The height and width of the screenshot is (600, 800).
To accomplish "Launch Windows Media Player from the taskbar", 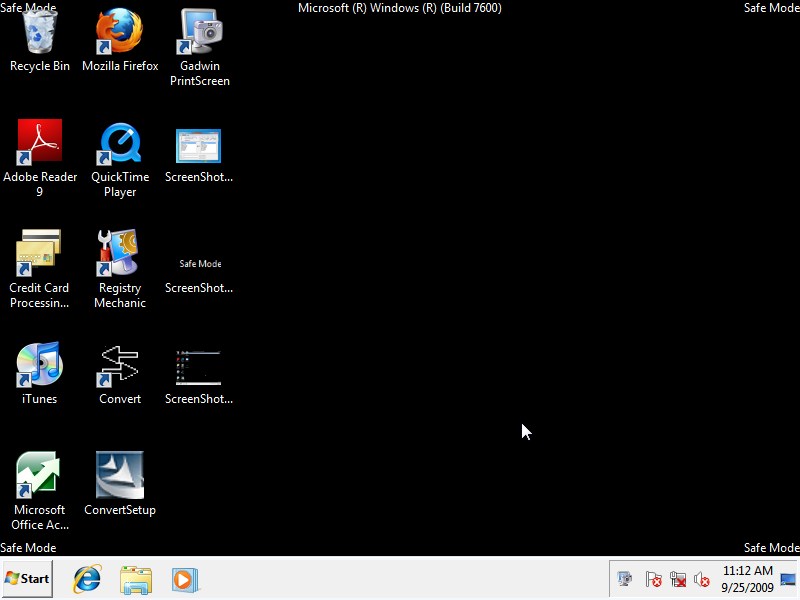I will 185,579.
